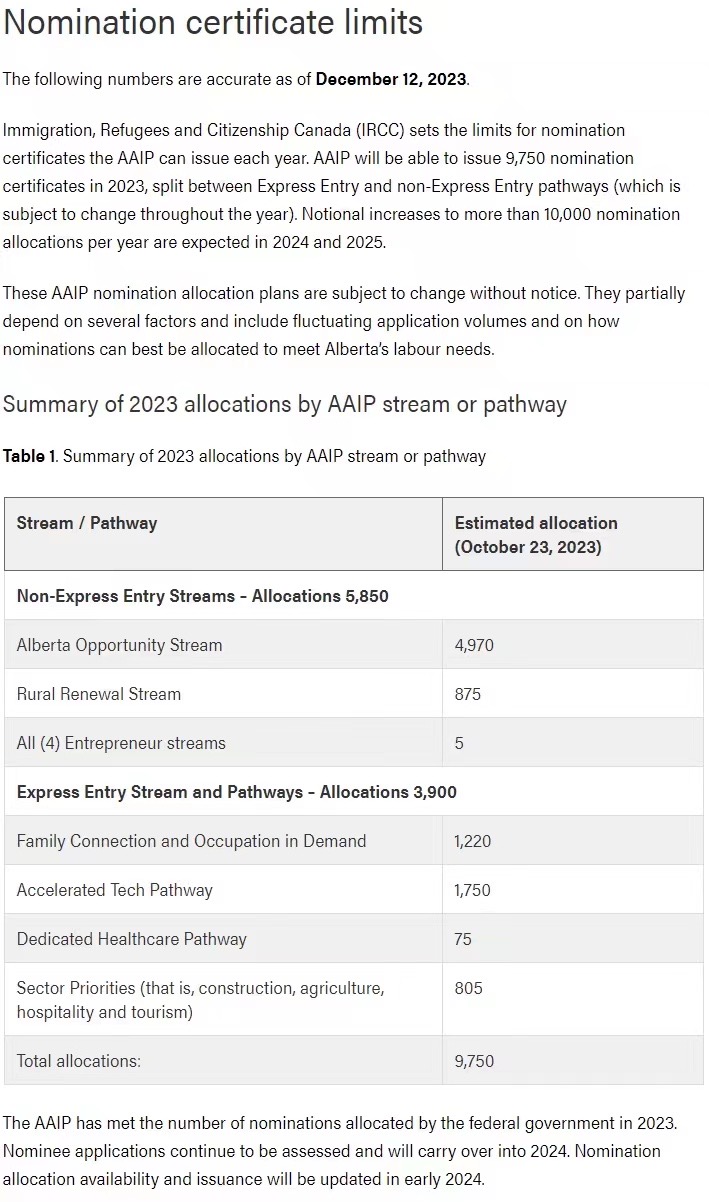Click Family Connection and Occupation in Demand

click(x=192, y=841)
